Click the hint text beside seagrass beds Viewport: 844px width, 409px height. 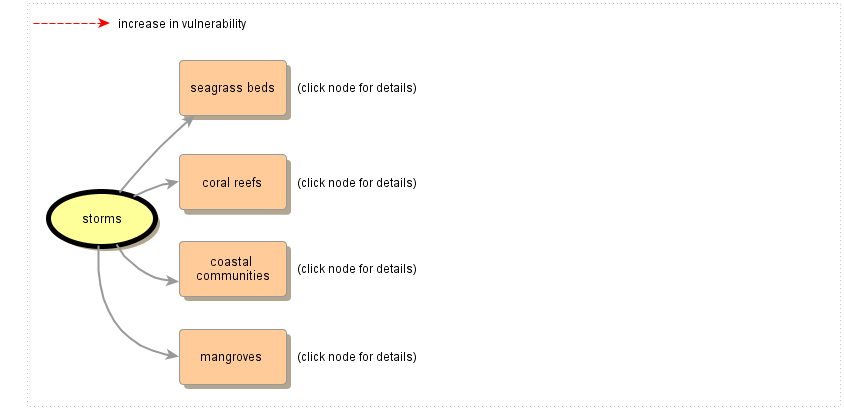(356, 88)
